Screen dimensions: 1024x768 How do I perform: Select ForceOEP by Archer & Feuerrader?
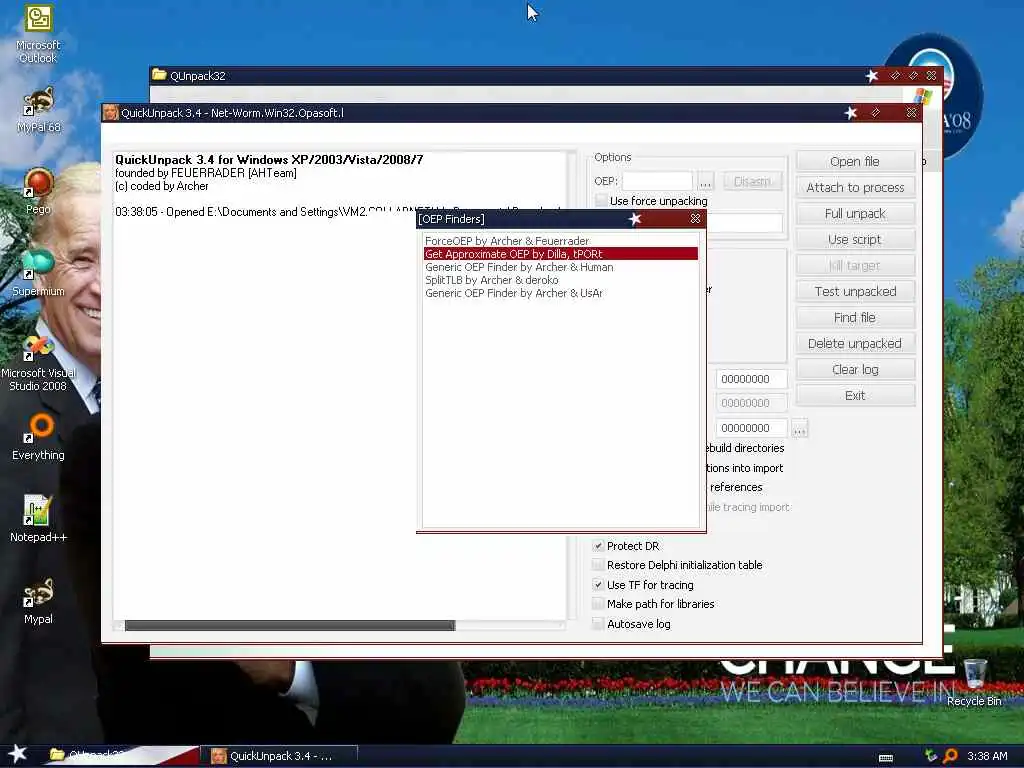click(561, 241)
